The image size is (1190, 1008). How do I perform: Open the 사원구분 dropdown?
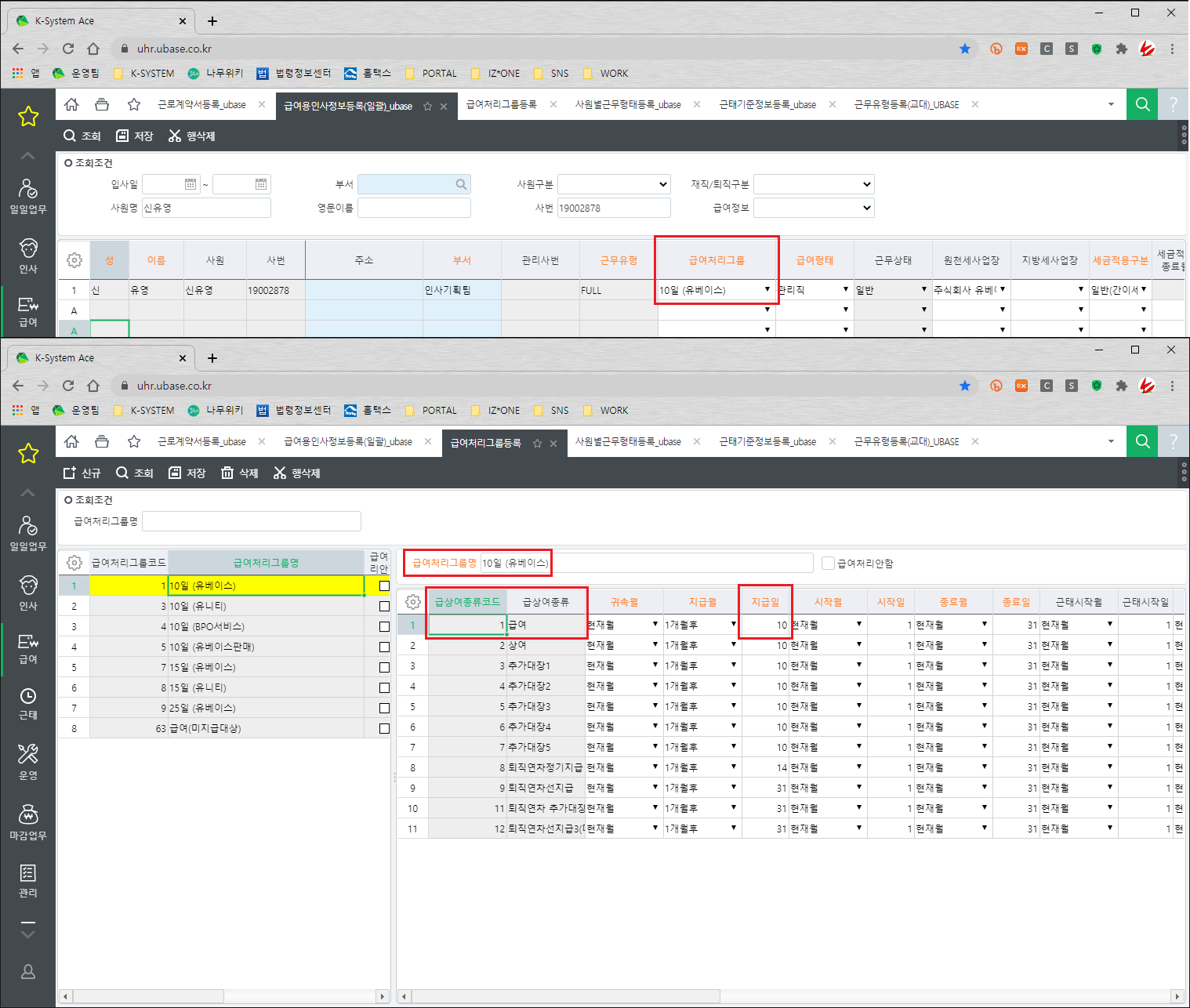coord(614,184)
